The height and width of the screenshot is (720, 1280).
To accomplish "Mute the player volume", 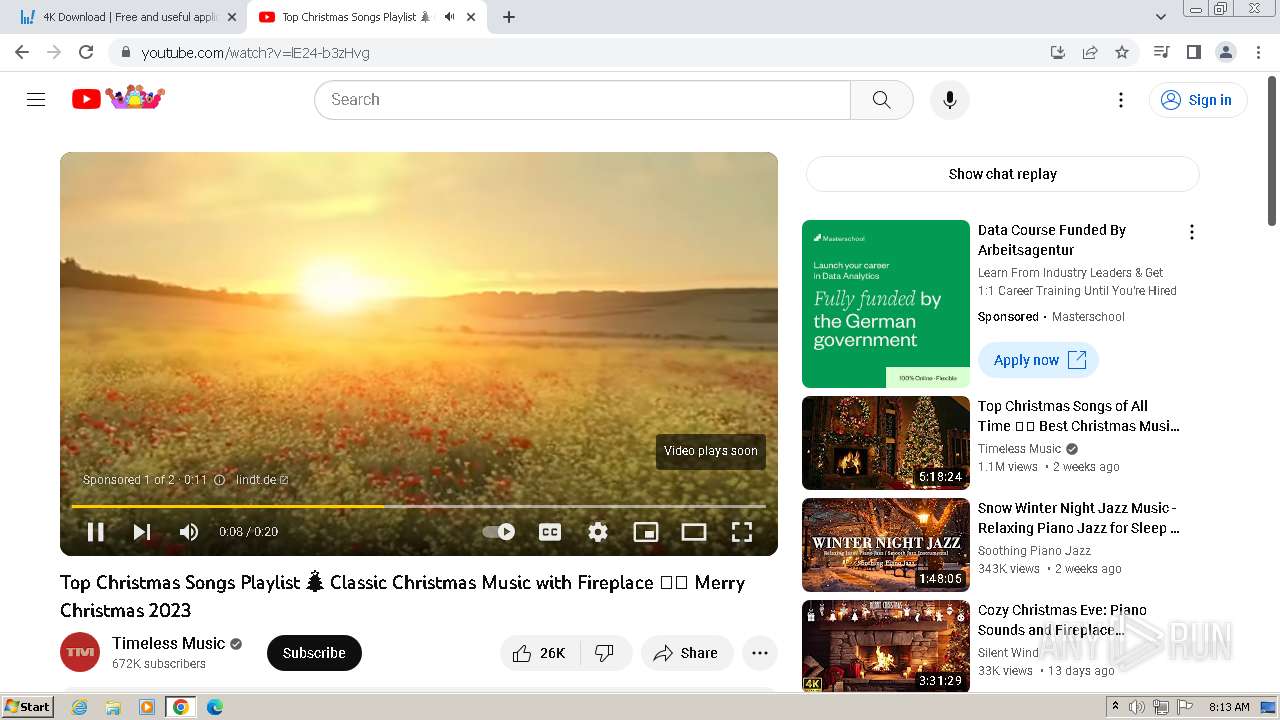I will (188, 532).
